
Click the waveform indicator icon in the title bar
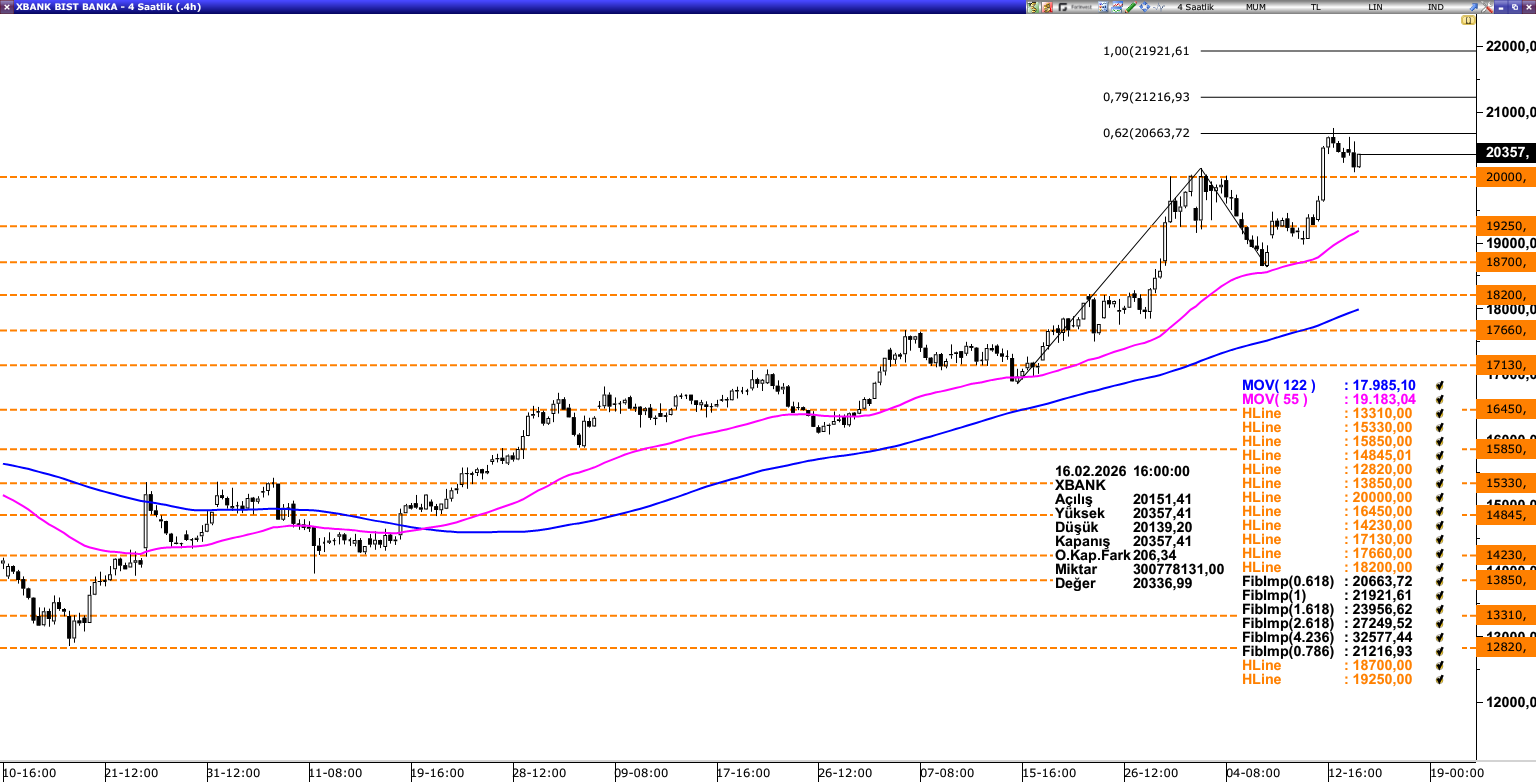tap(1158, 7)
